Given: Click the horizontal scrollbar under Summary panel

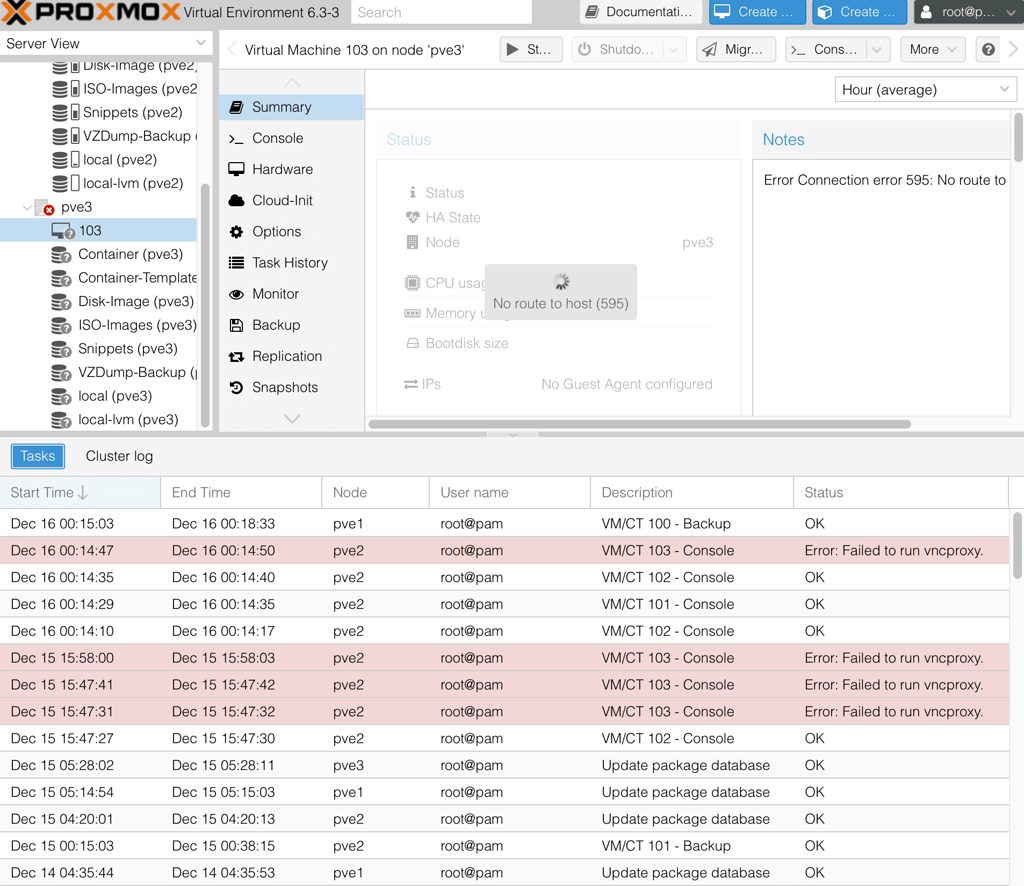Looking at the screenshot, I should click(639, 424).
